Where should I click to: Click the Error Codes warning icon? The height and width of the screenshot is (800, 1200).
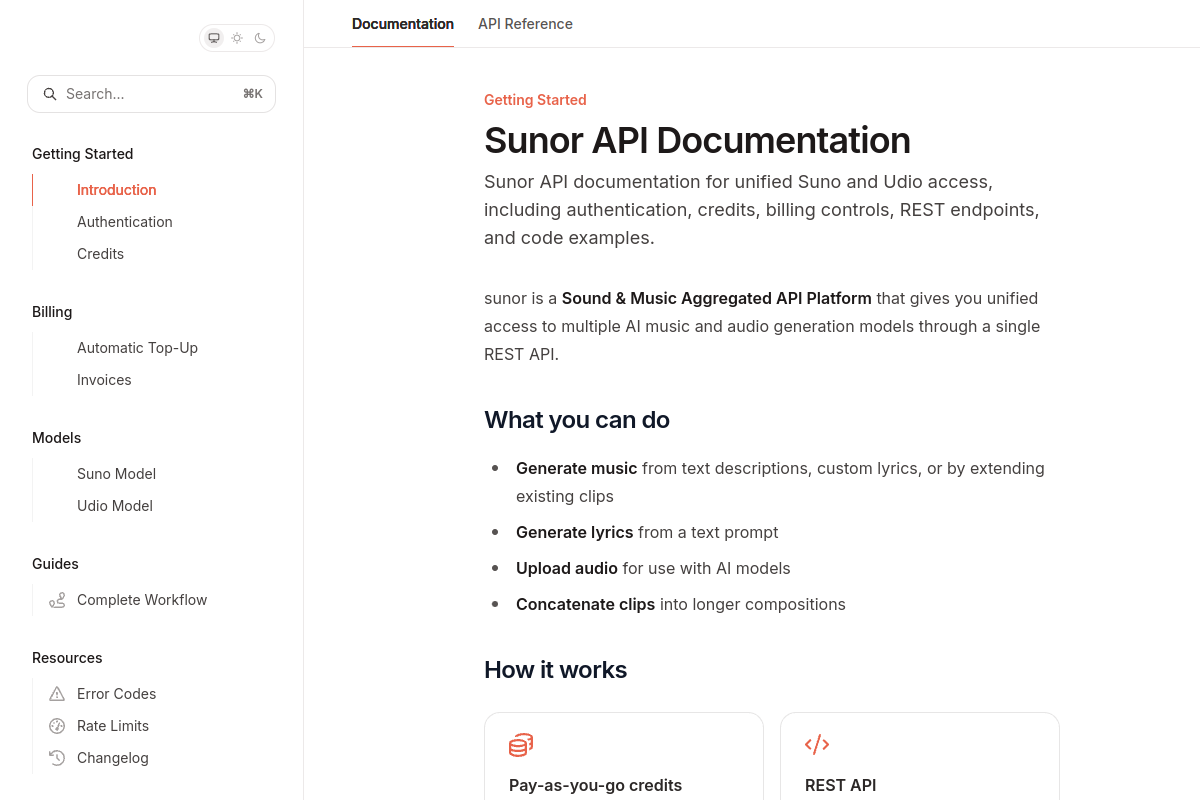(57, 694)
